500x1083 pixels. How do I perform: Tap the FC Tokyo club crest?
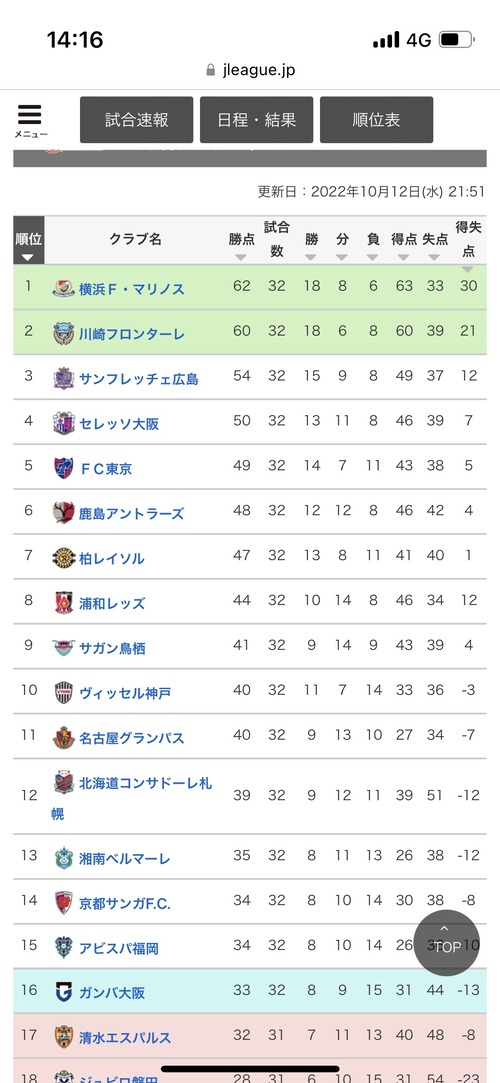64,468
